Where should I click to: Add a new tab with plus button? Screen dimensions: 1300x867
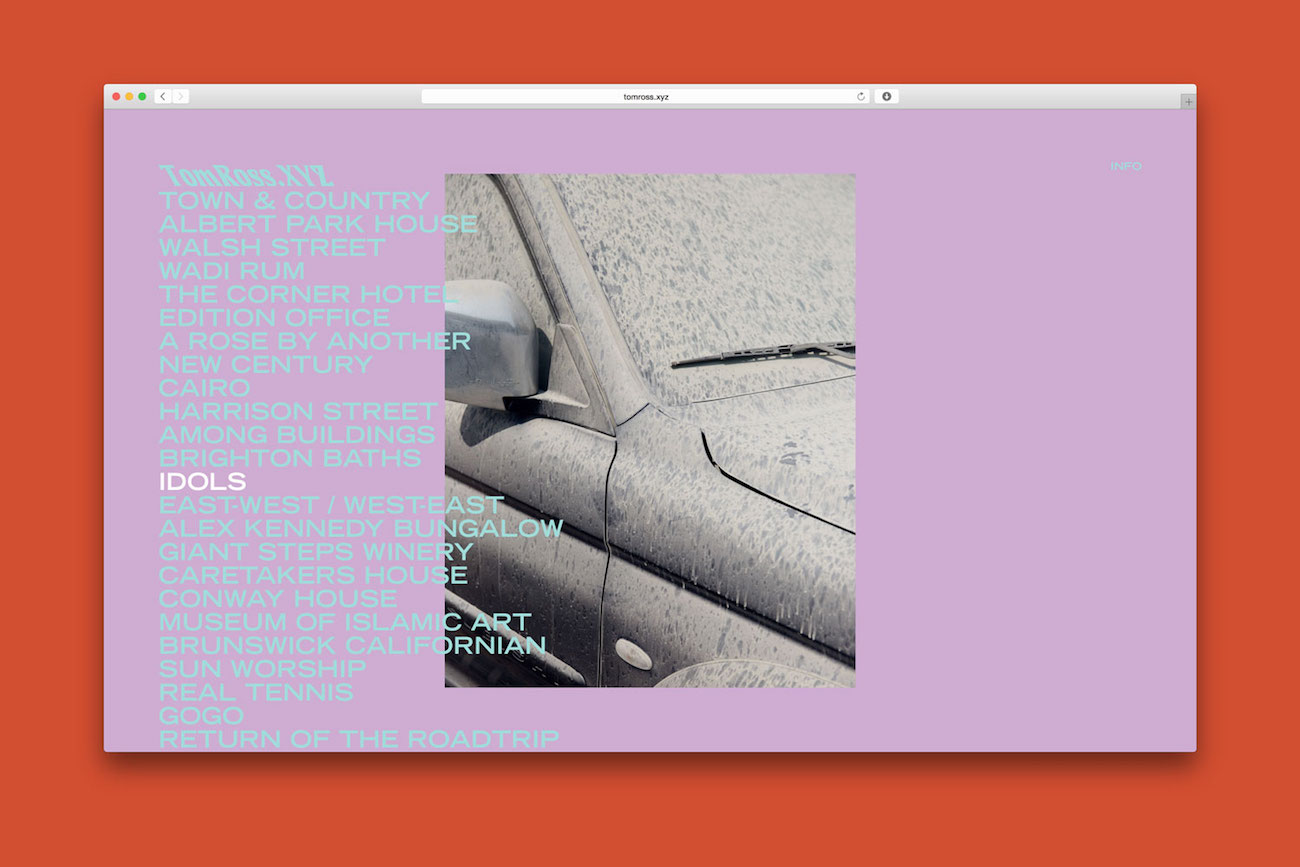click(x=1188, y=101)
